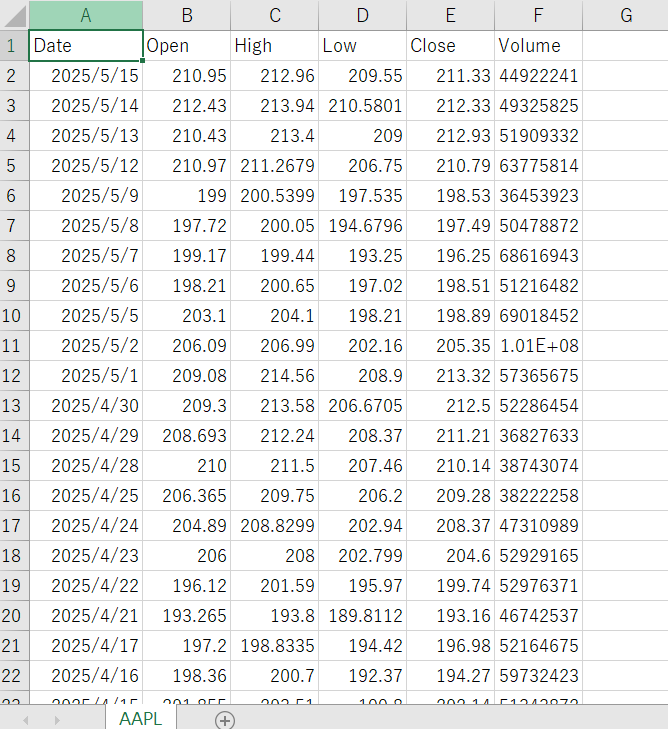Select row 5 header
The width and height of the screenshot is (671, 729).
click(x=14, y=166)
